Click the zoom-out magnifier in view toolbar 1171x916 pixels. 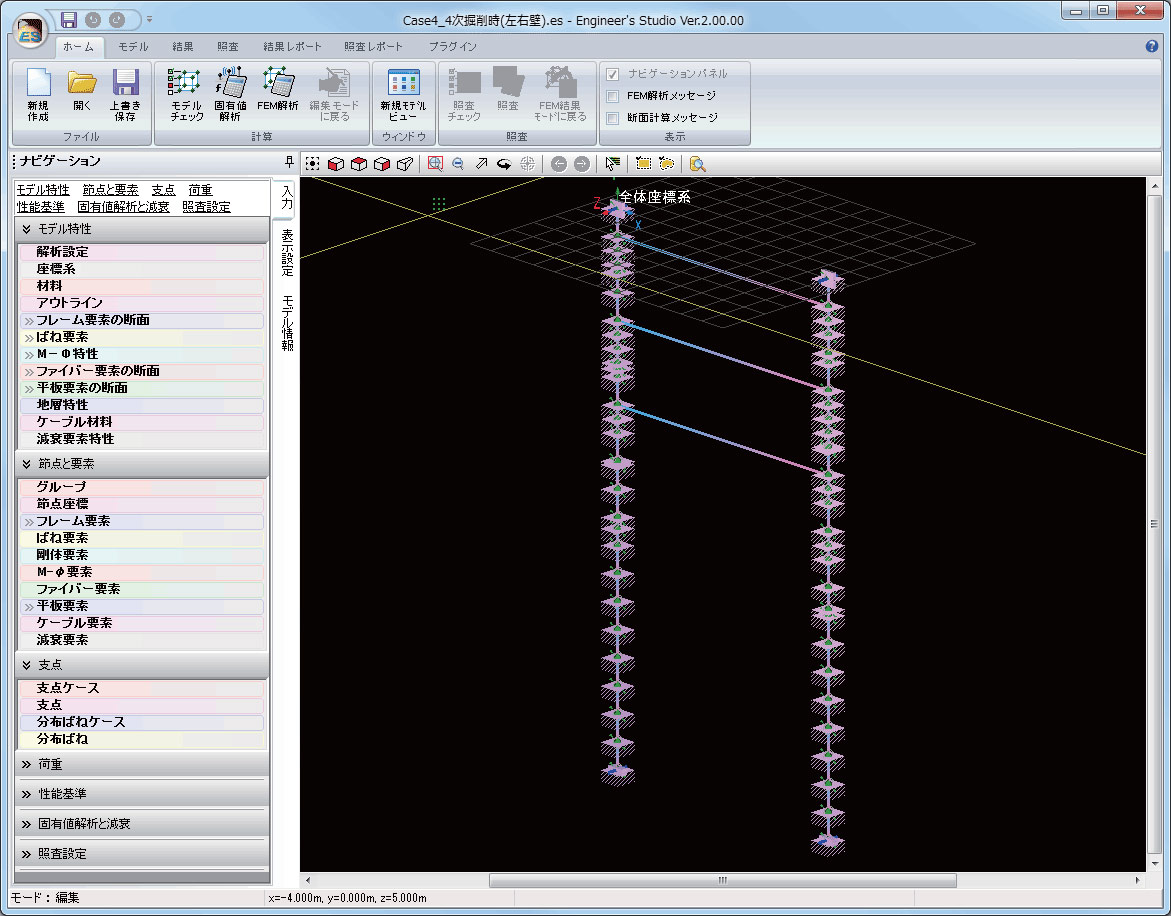click(x=458, y=164)
